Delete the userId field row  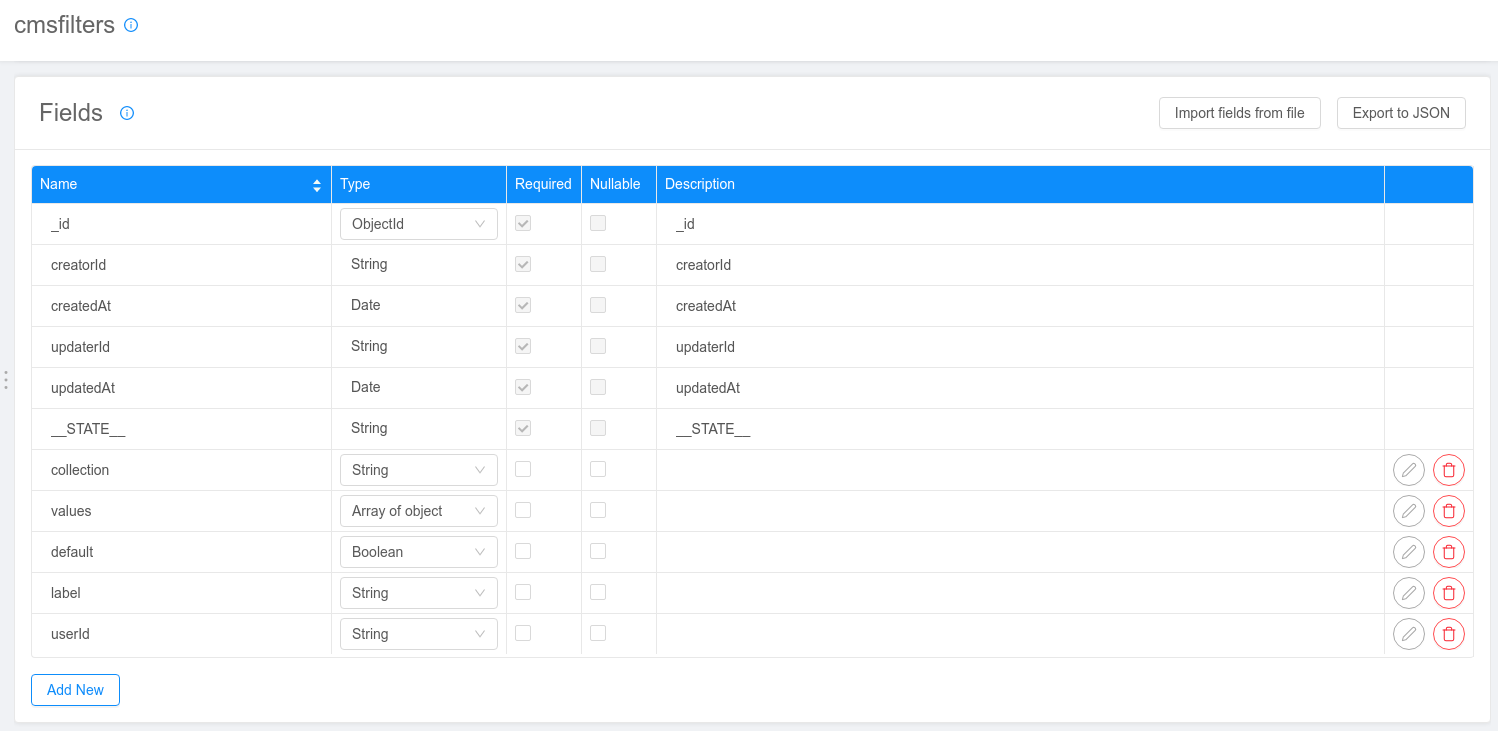coord(1448,634)
